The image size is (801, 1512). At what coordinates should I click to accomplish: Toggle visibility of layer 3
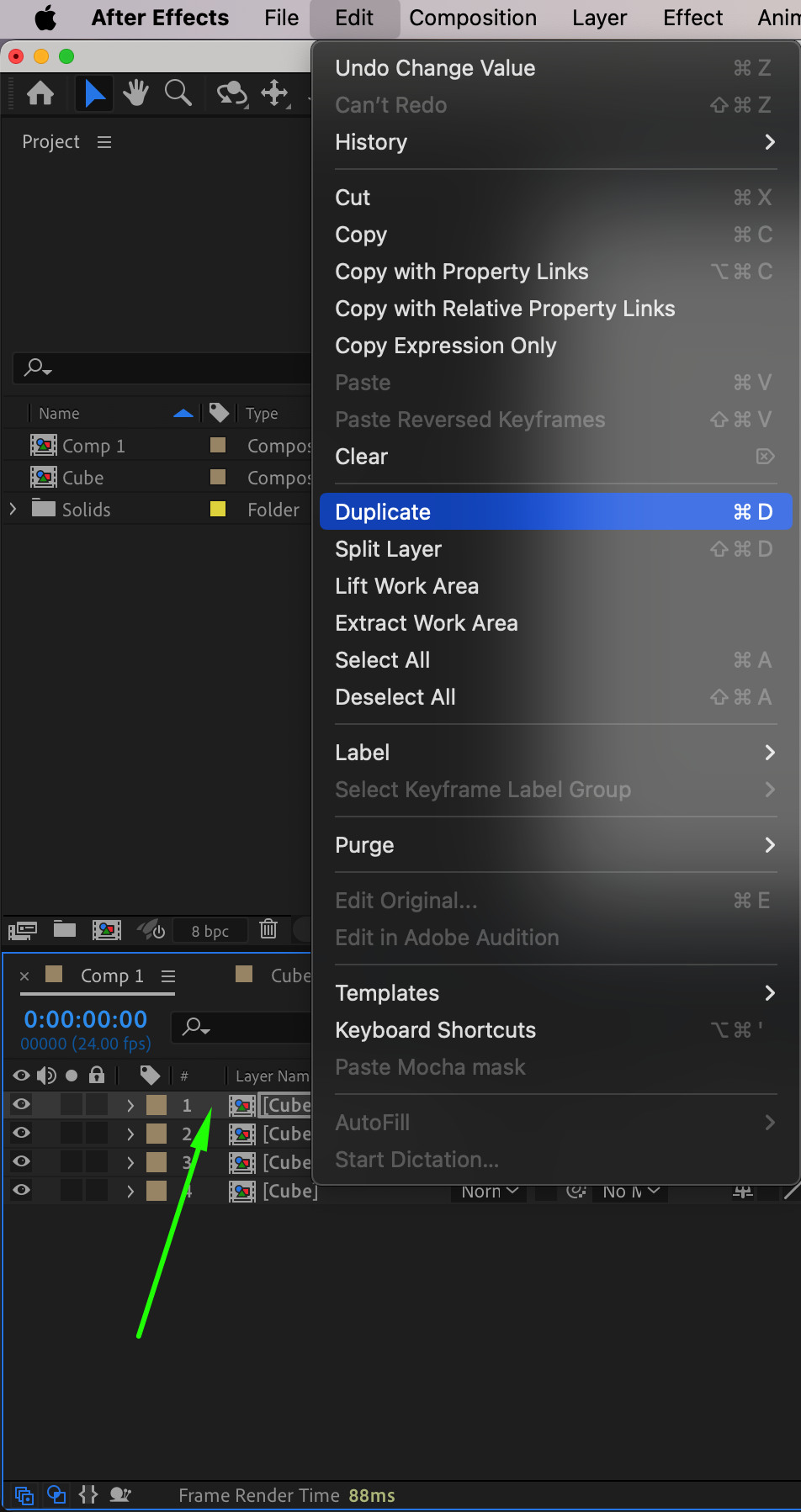coord(22,1161)
